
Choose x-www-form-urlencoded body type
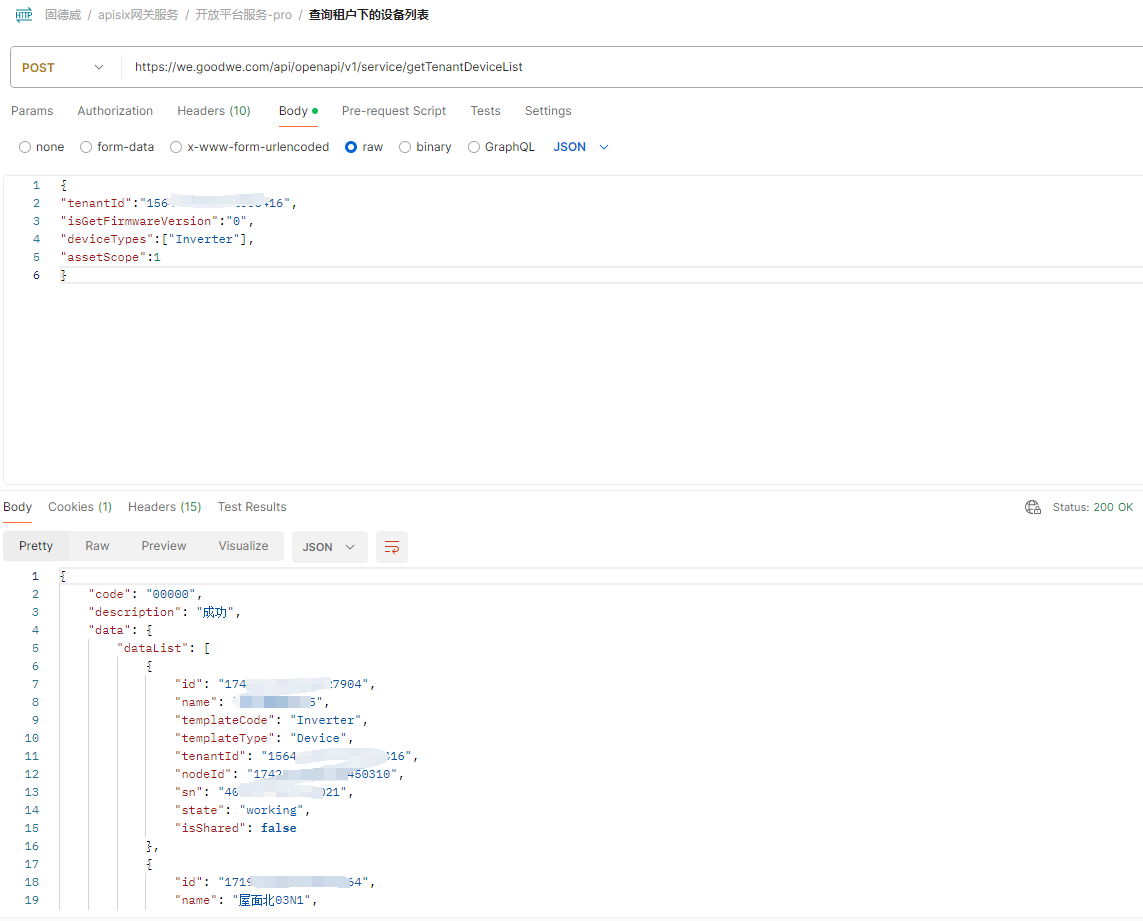pos(176,147)
